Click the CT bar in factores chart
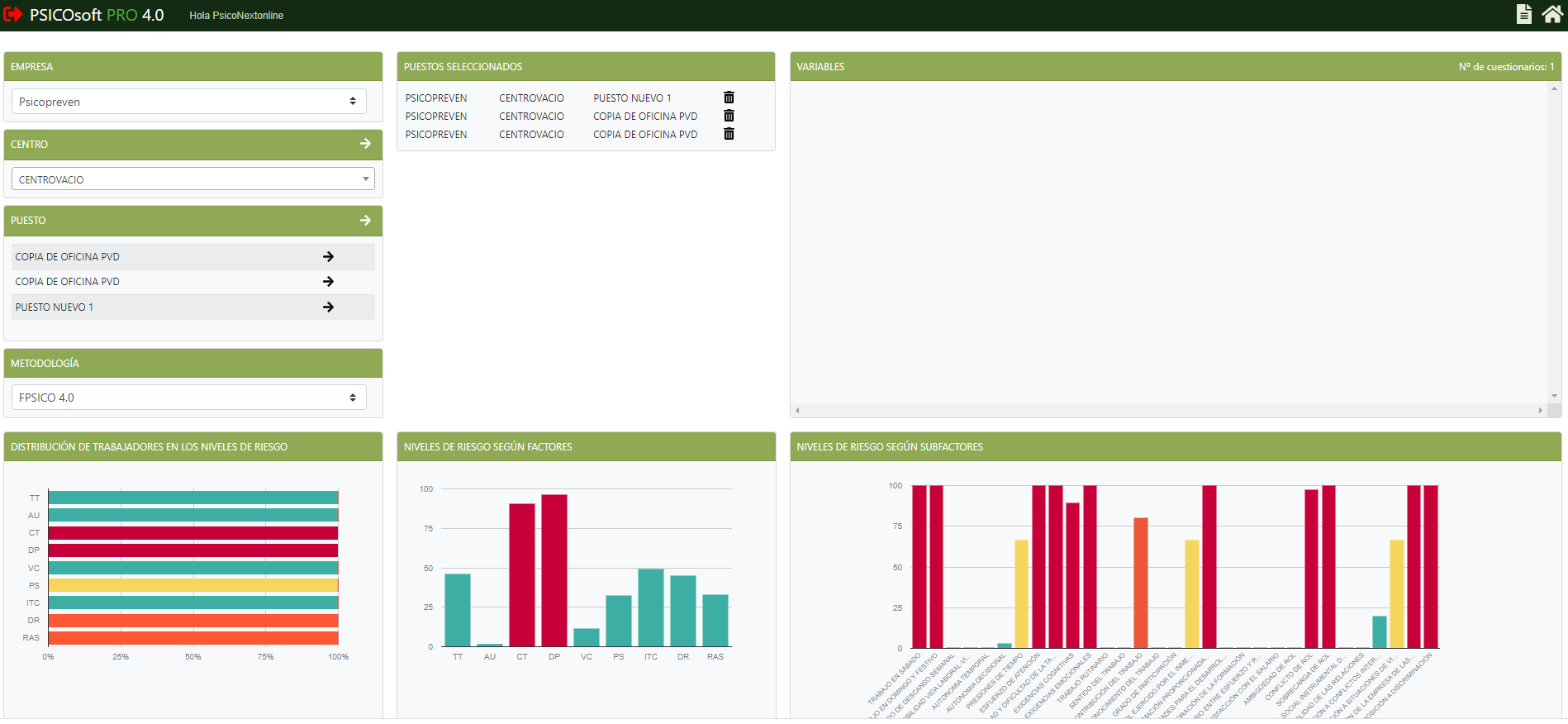 coord(522,574)
